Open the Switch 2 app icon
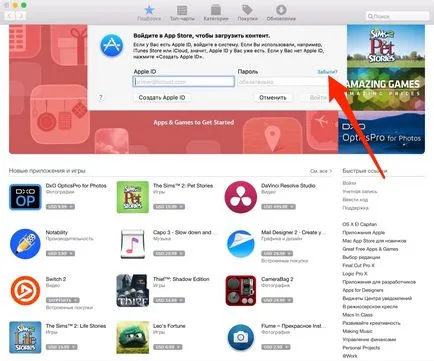The image size is (434, 361). pyautogui.click(x=25, y=291)
